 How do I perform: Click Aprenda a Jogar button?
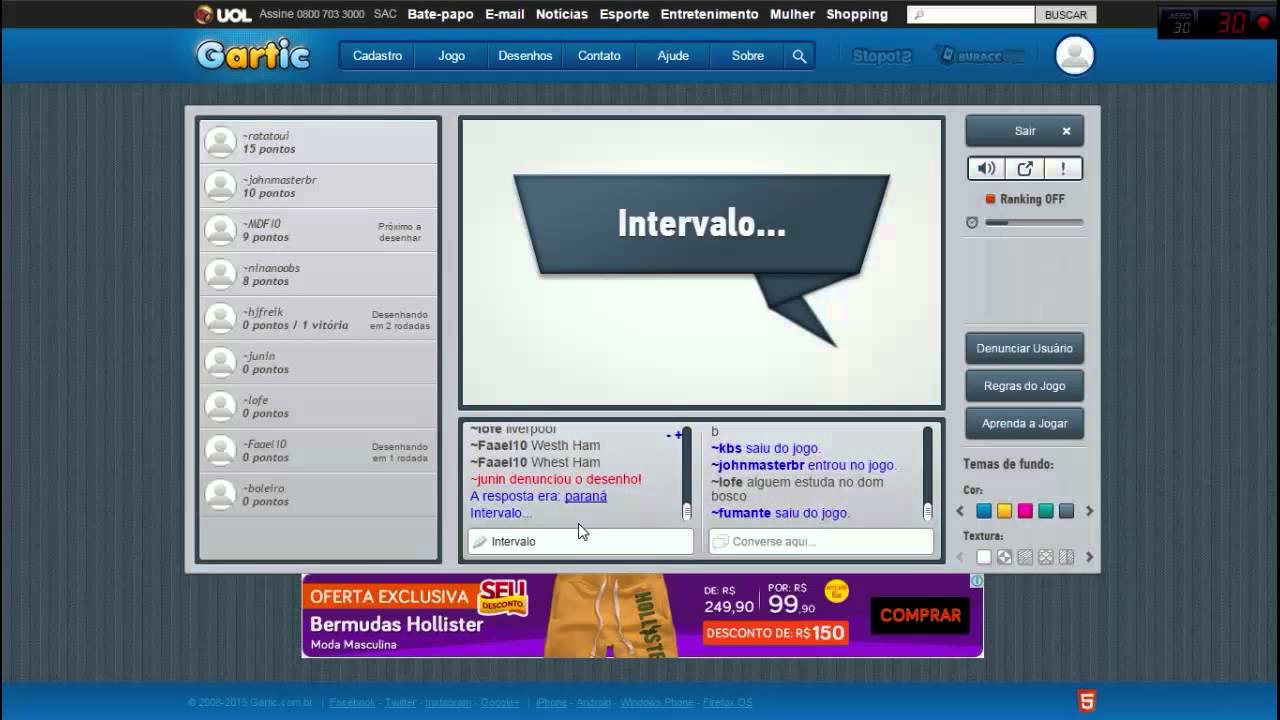click(1024, 423)
